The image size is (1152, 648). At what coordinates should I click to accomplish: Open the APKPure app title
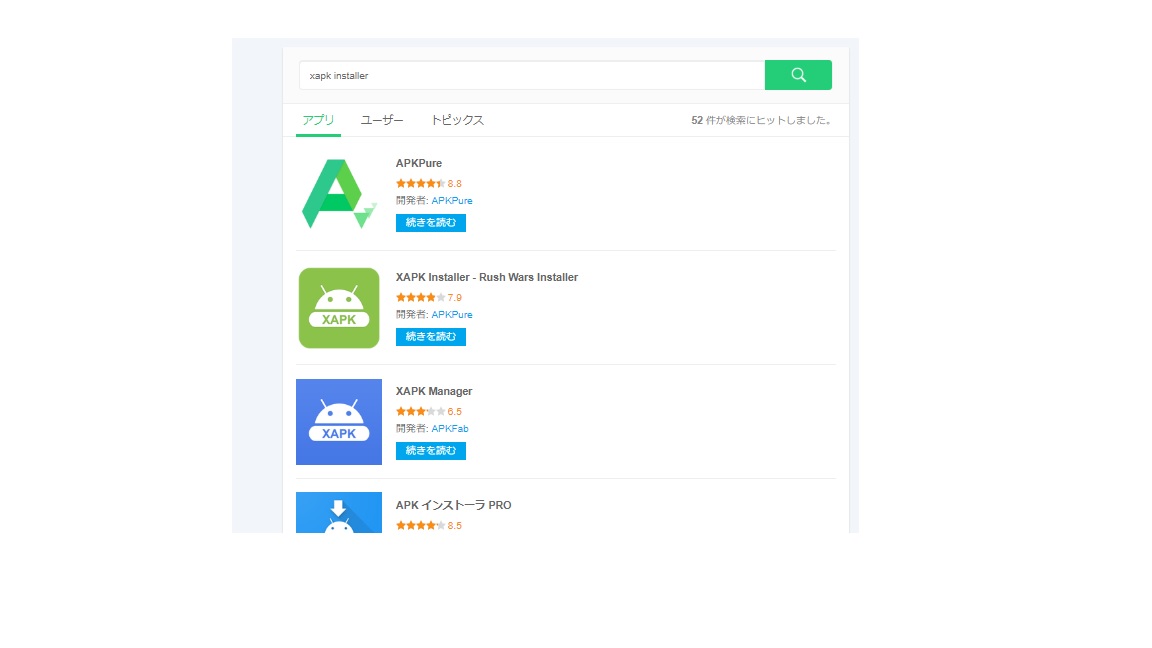tap(419, 163)
